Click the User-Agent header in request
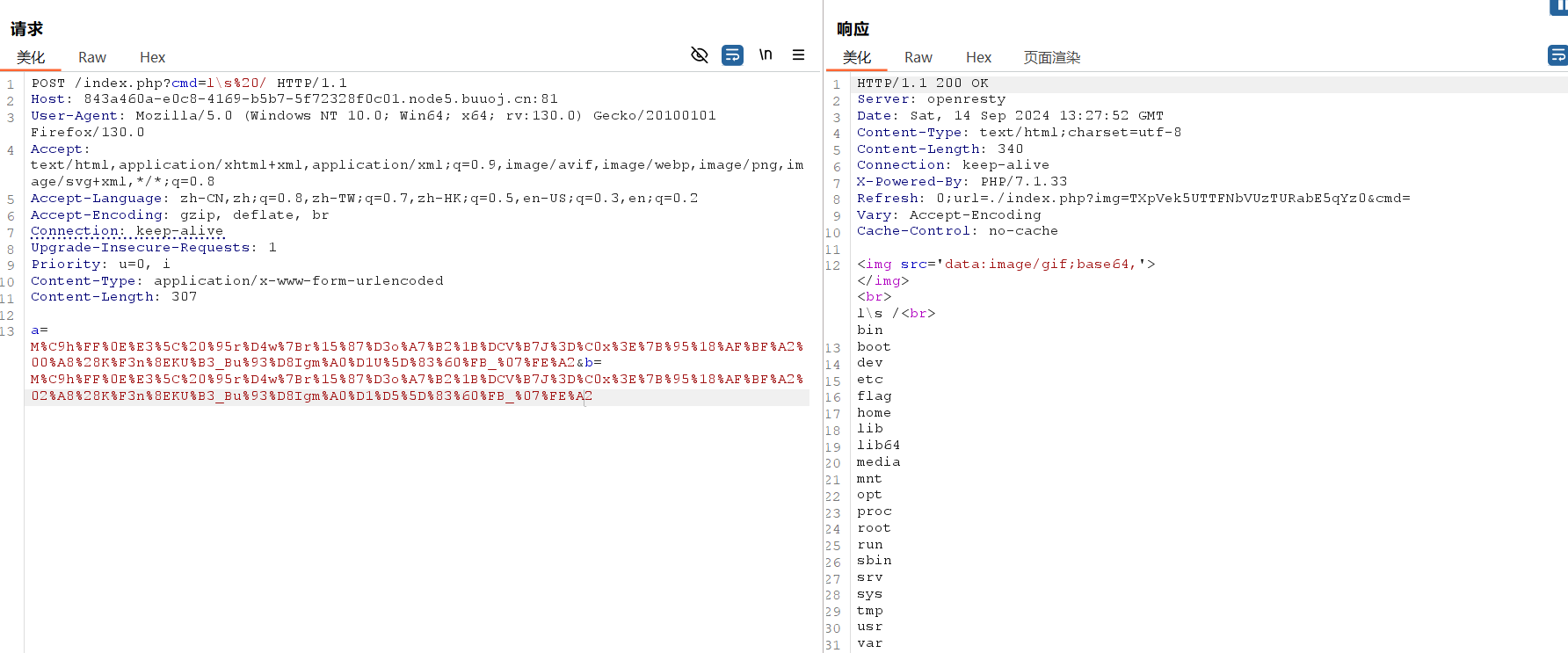This screenshot has height=653, width=1568. pos(374,124)
